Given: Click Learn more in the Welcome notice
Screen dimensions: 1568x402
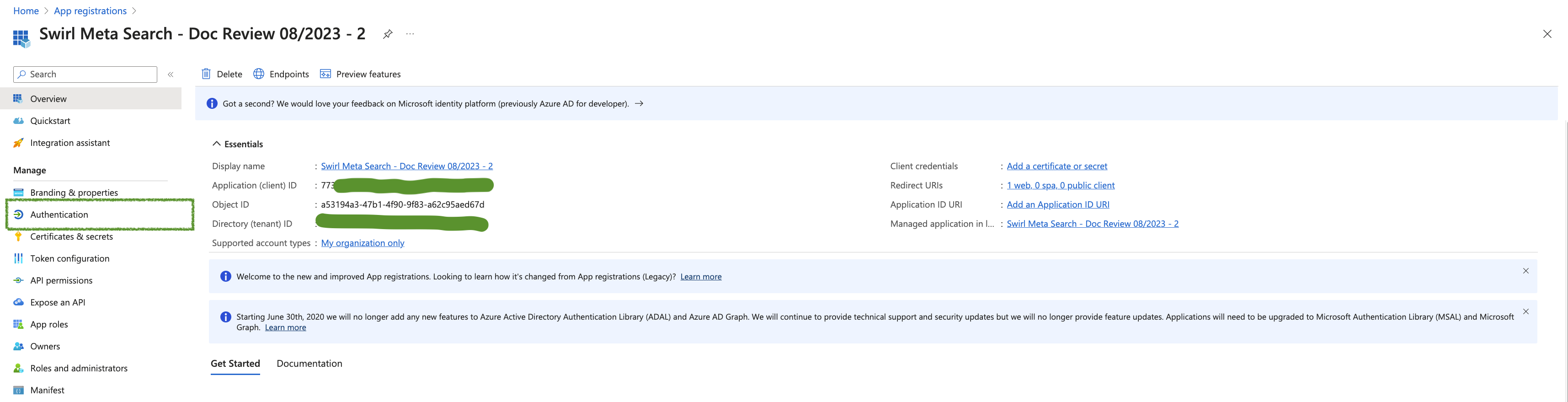Looking at the screenshot, I should click(701, 277).
